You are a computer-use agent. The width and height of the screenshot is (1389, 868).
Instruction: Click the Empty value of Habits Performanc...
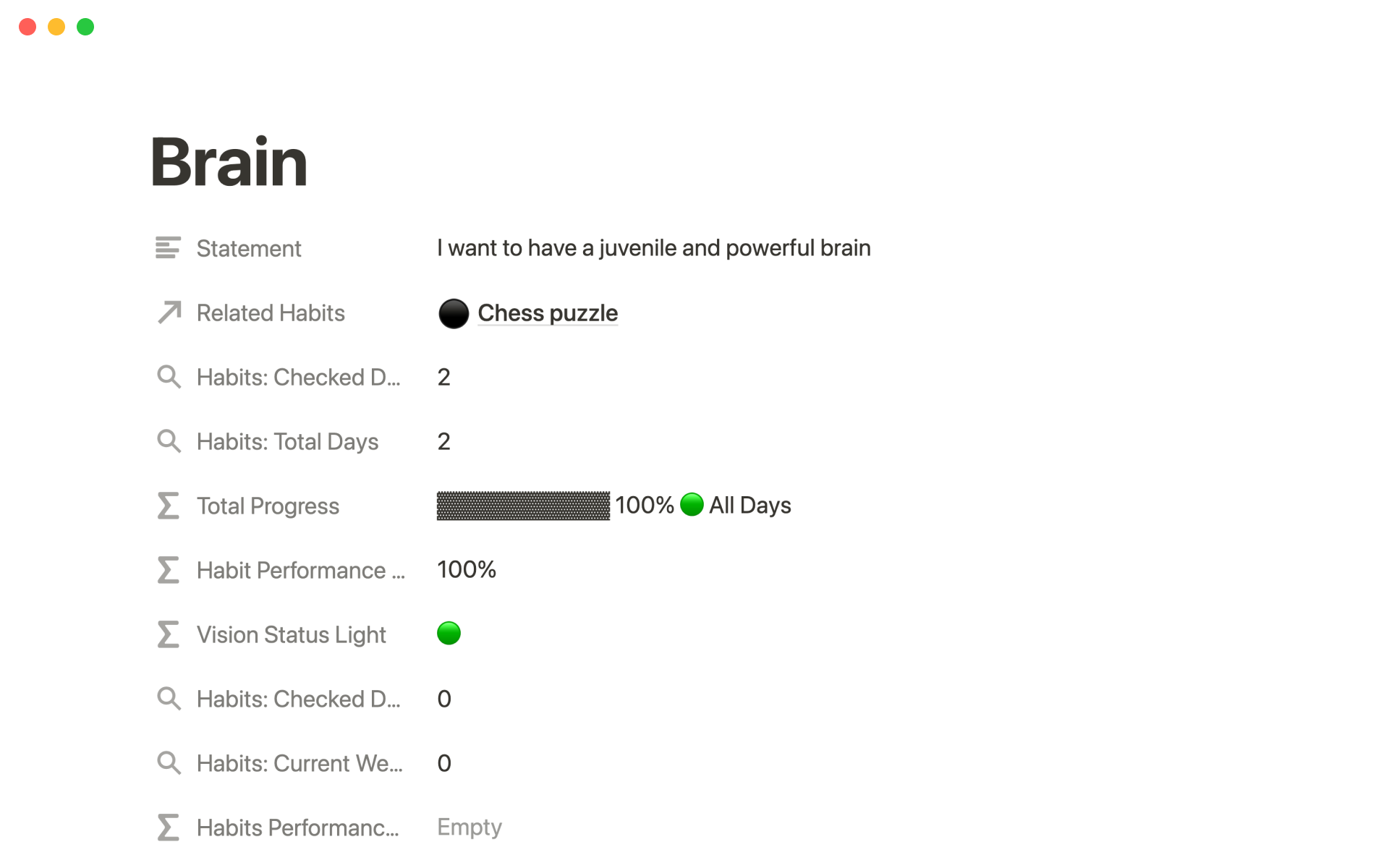pyautogui.click(x=470, y=827)
